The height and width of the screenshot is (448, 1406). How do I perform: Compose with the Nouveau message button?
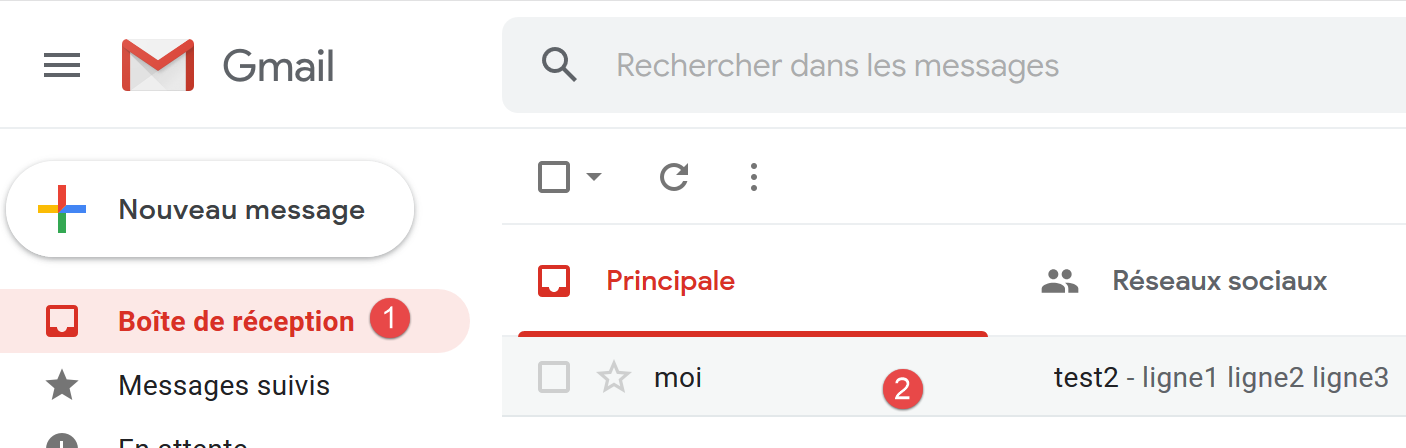point(210,210)
